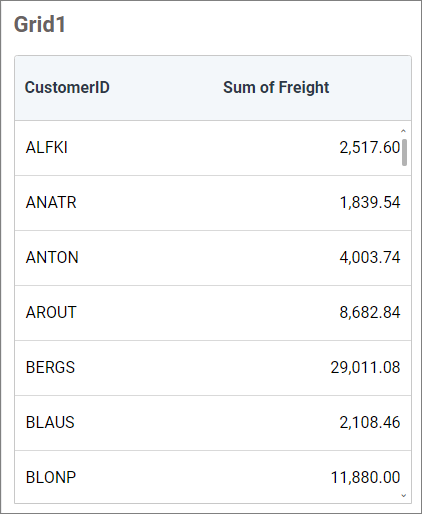
Task: Click the 11,880.00 freight value
Action: 365,478
